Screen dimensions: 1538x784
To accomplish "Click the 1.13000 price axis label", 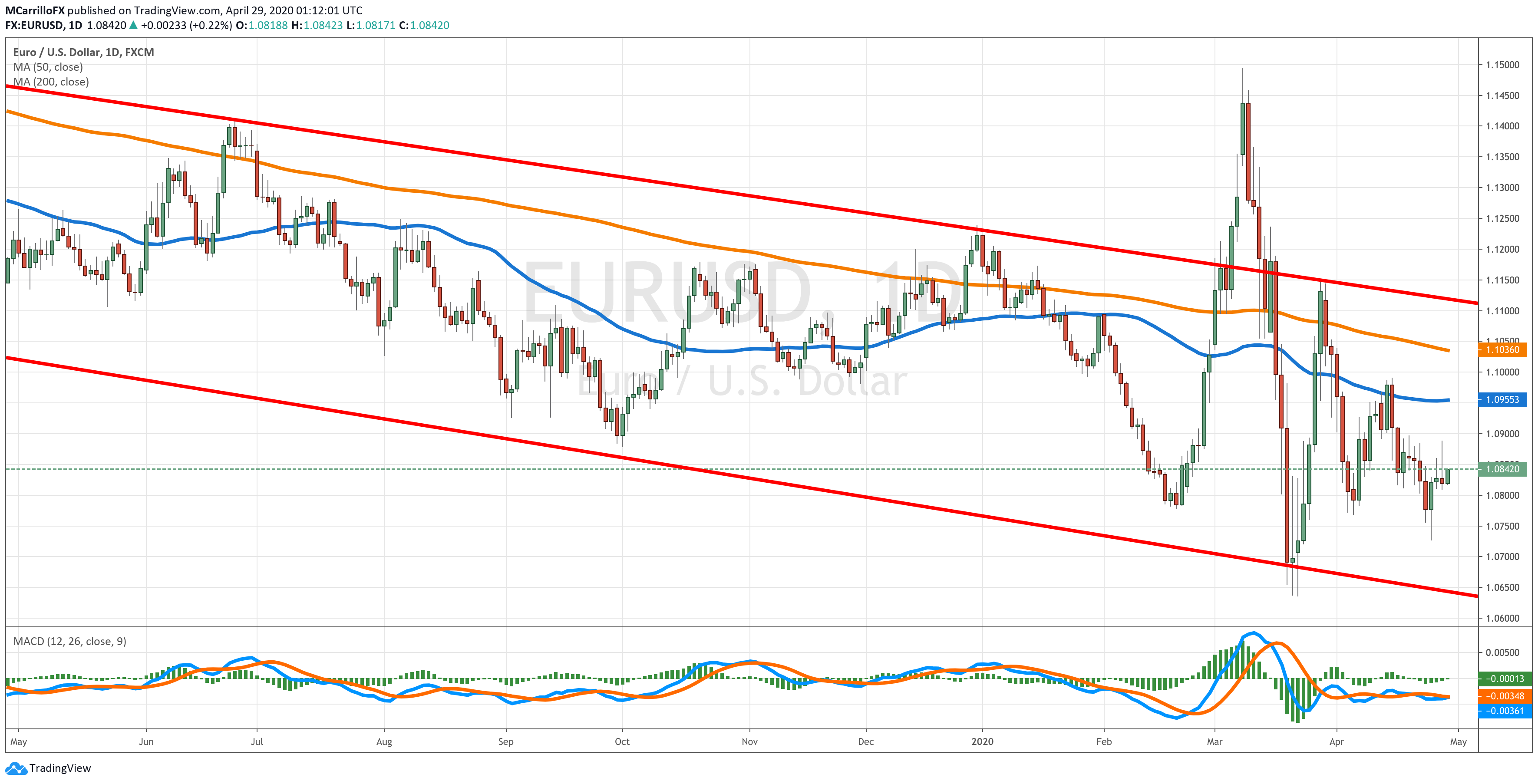I will [1503, 188].
